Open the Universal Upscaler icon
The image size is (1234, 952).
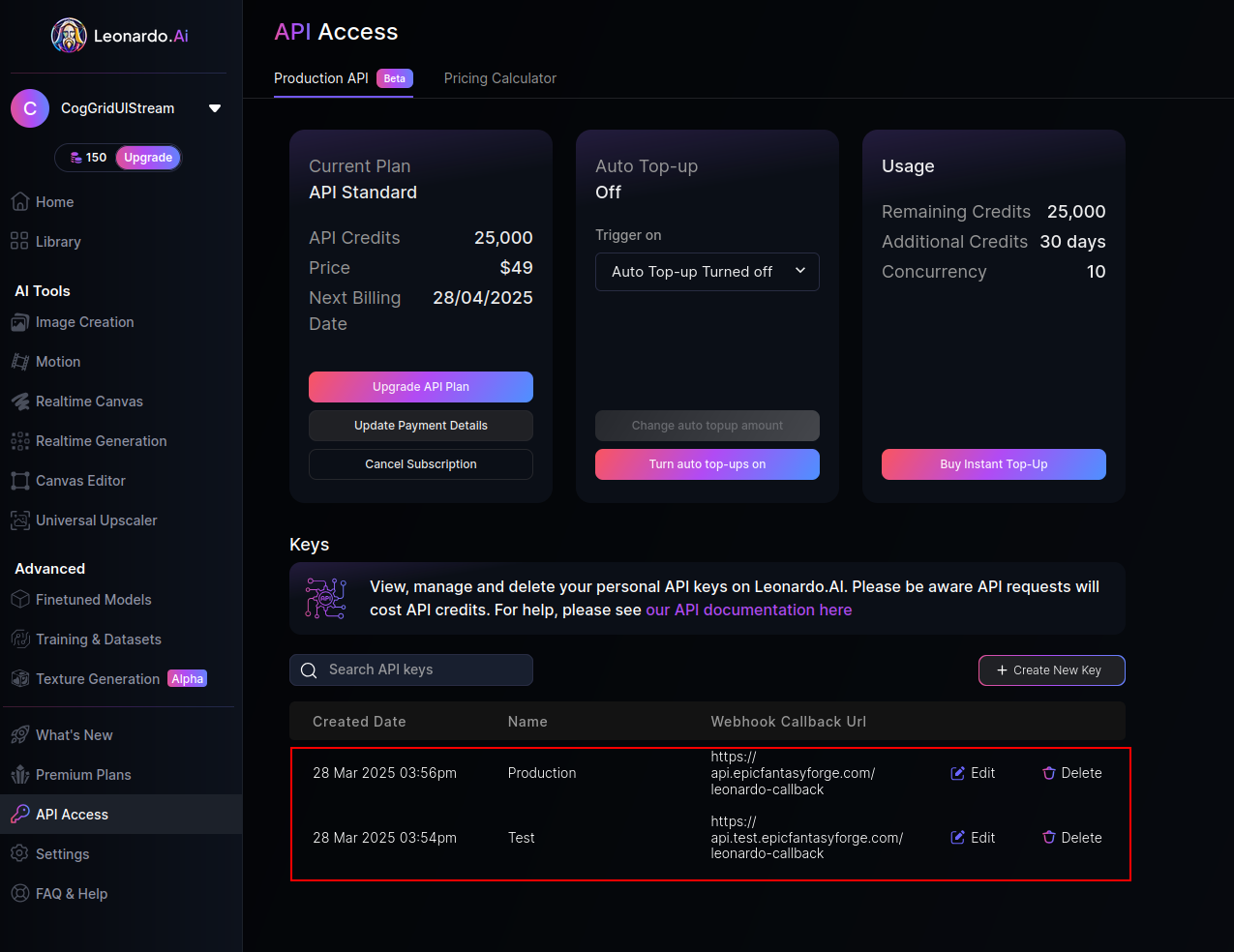19,521
